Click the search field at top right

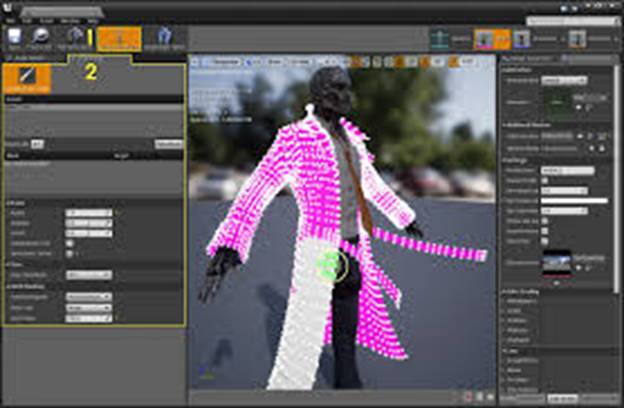571,21
